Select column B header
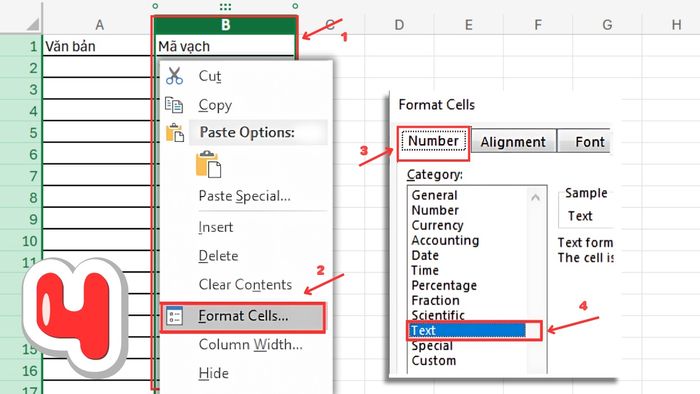The width and height of the screenshot is (700, 394). [x=225, y=25]
